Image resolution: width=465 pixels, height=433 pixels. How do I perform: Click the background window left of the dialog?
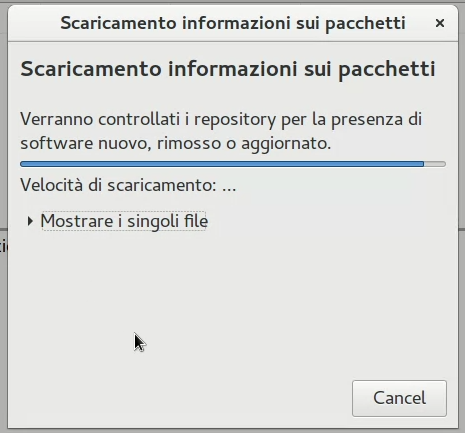coord(3,133)
